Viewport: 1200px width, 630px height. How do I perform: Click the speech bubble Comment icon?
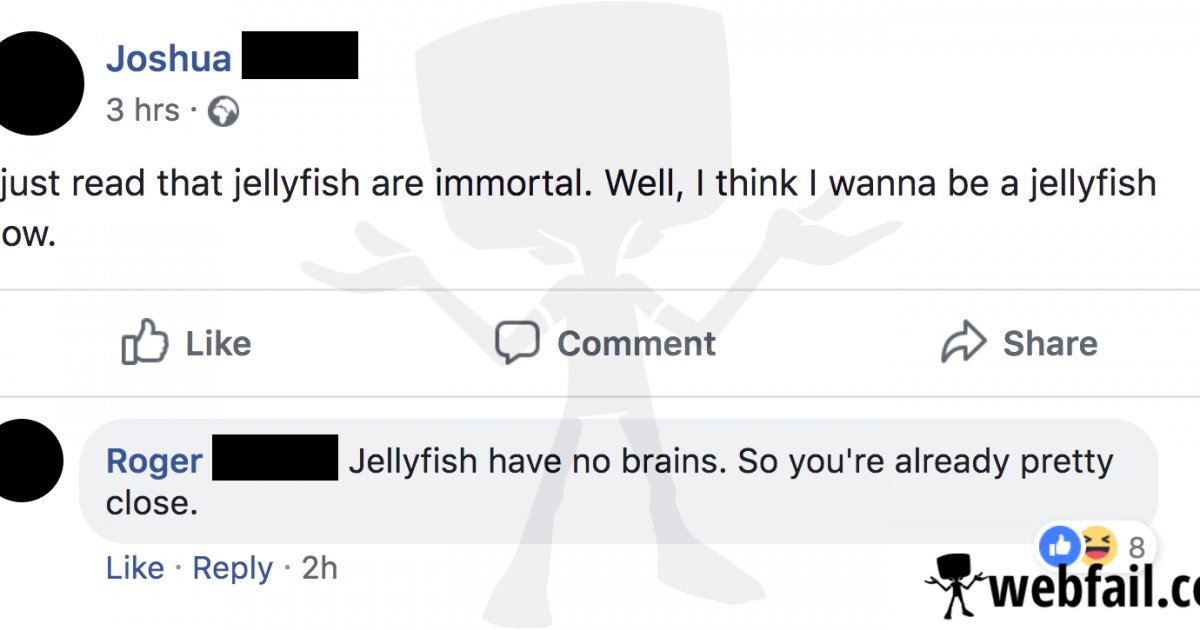[x=518, y=343]
